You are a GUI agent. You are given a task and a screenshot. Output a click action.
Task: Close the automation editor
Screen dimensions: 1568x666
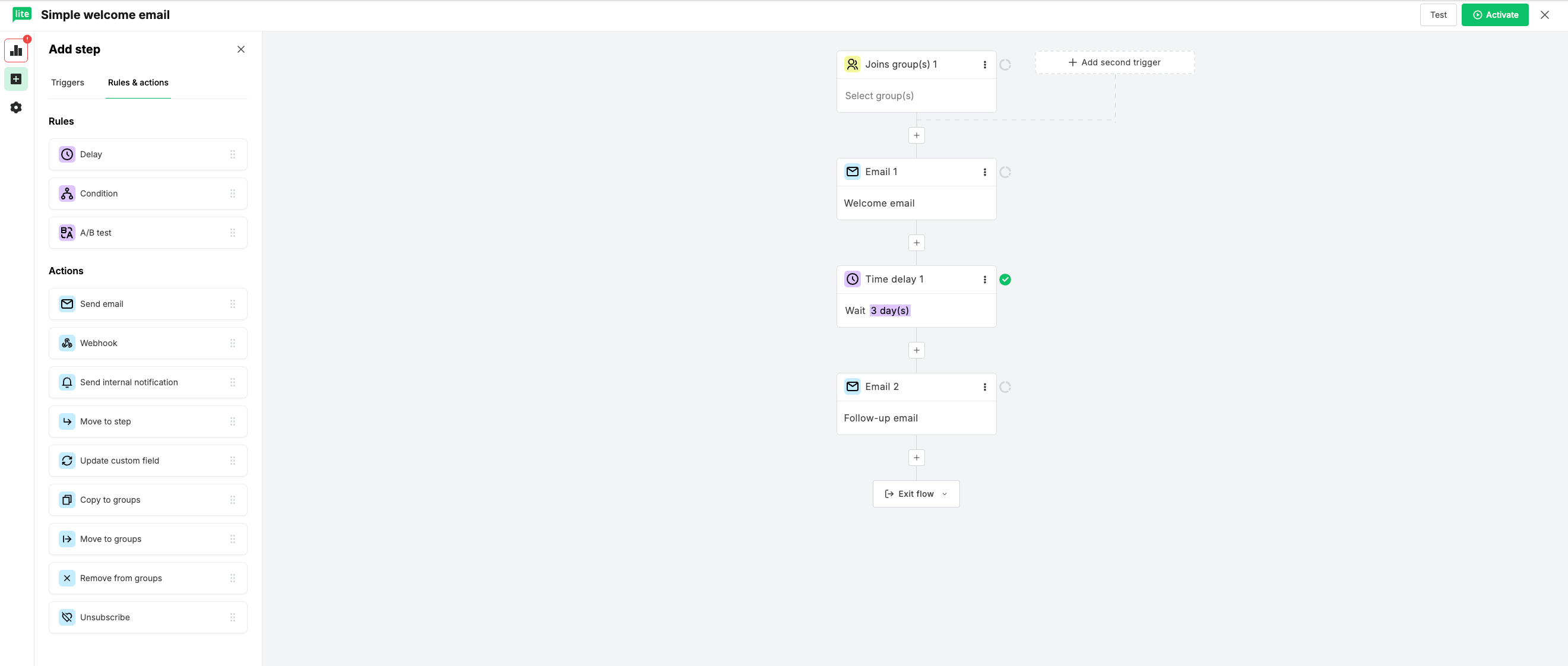[1544, 15]
